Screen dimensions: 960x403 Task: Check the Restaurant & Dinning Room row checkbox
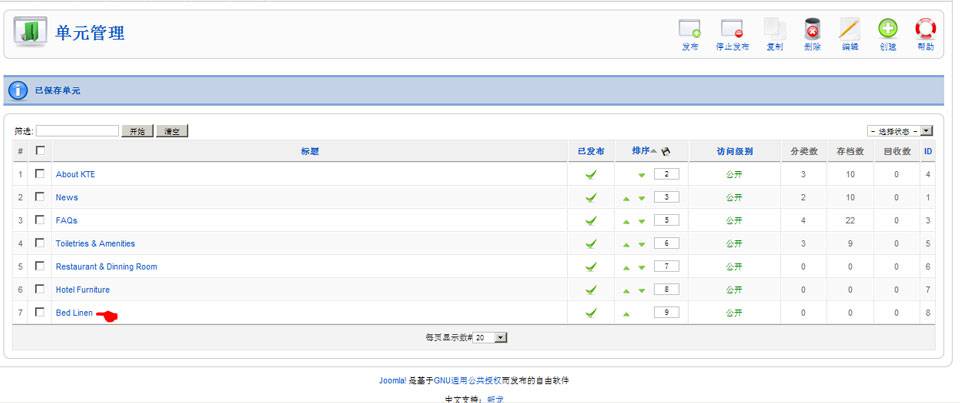point(40,266)
